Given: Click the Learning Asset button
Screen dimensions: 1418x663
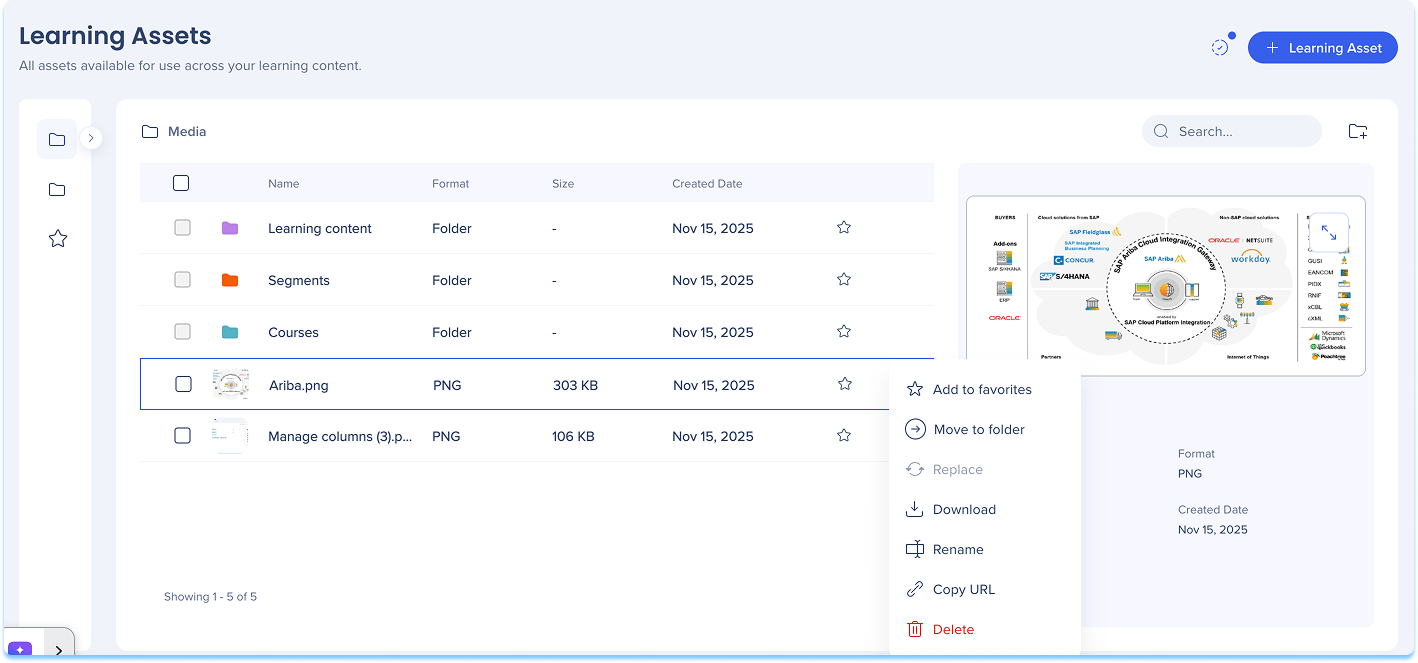Looking at the screenshot, I should coord(1322,48).
